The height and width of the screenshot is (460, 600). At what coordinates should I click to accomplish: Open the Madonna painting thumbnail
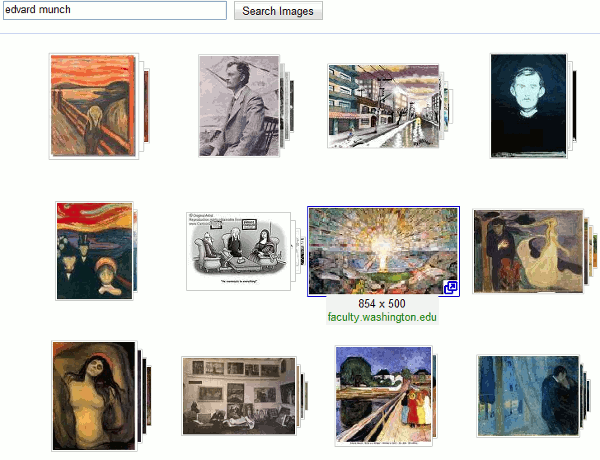pos(94,396)
